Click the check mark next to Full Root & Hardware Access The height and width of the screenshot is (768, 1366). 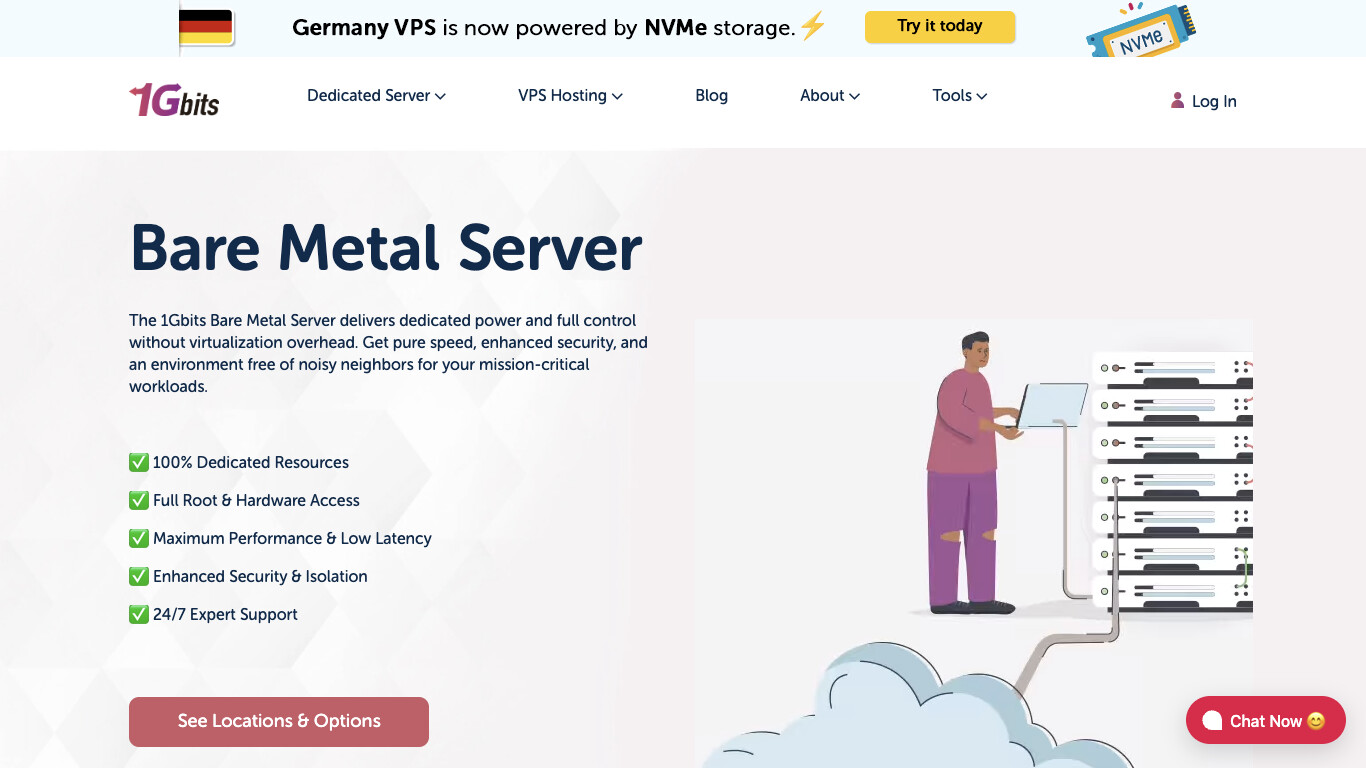[139, 500]
